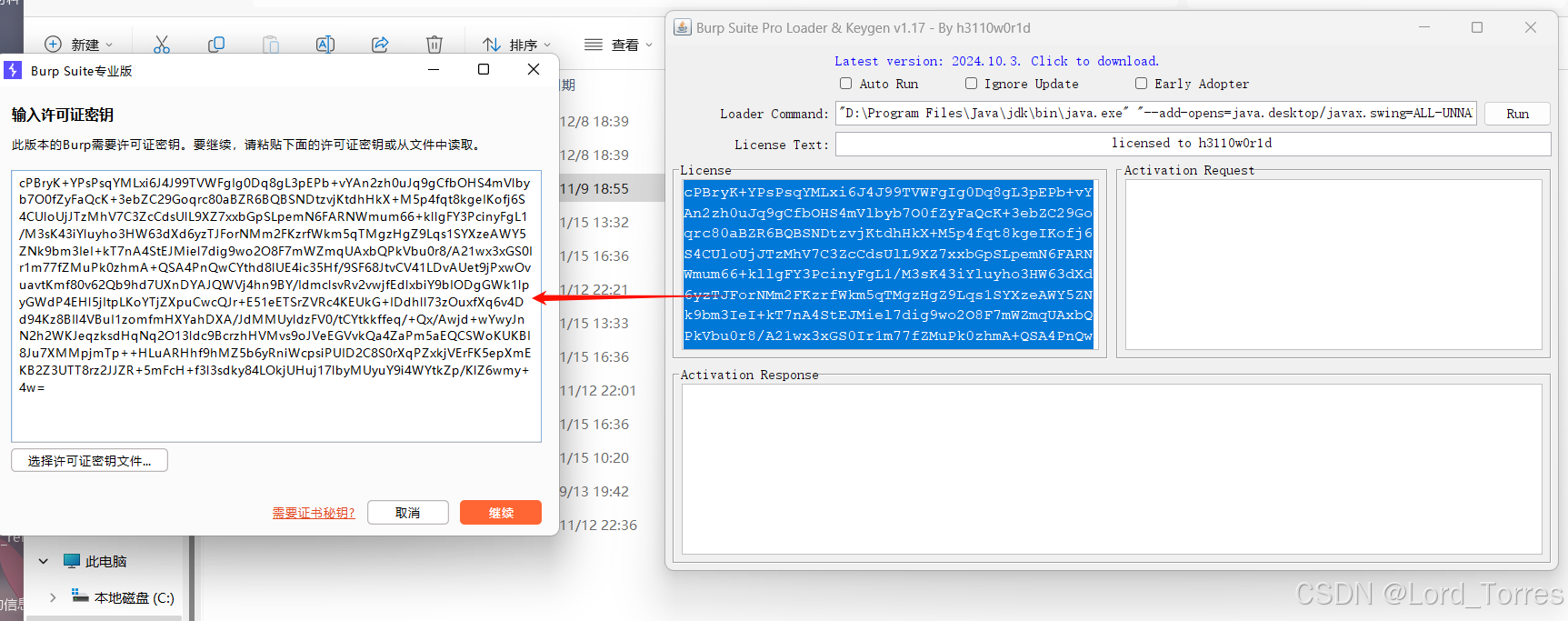Click the Rename icon in Explorer toolbar
This screenshot has height=621, width=1568.
(x=325, y=45)
